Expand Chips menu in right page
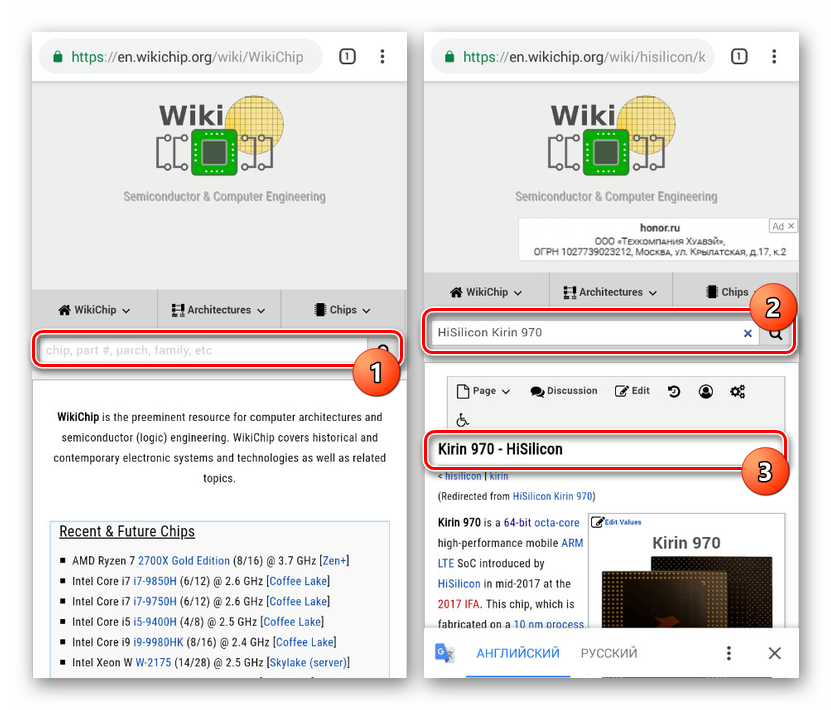The height and width of the screenshot is (710, 831). pyautogui.click(x=728, y=292)
